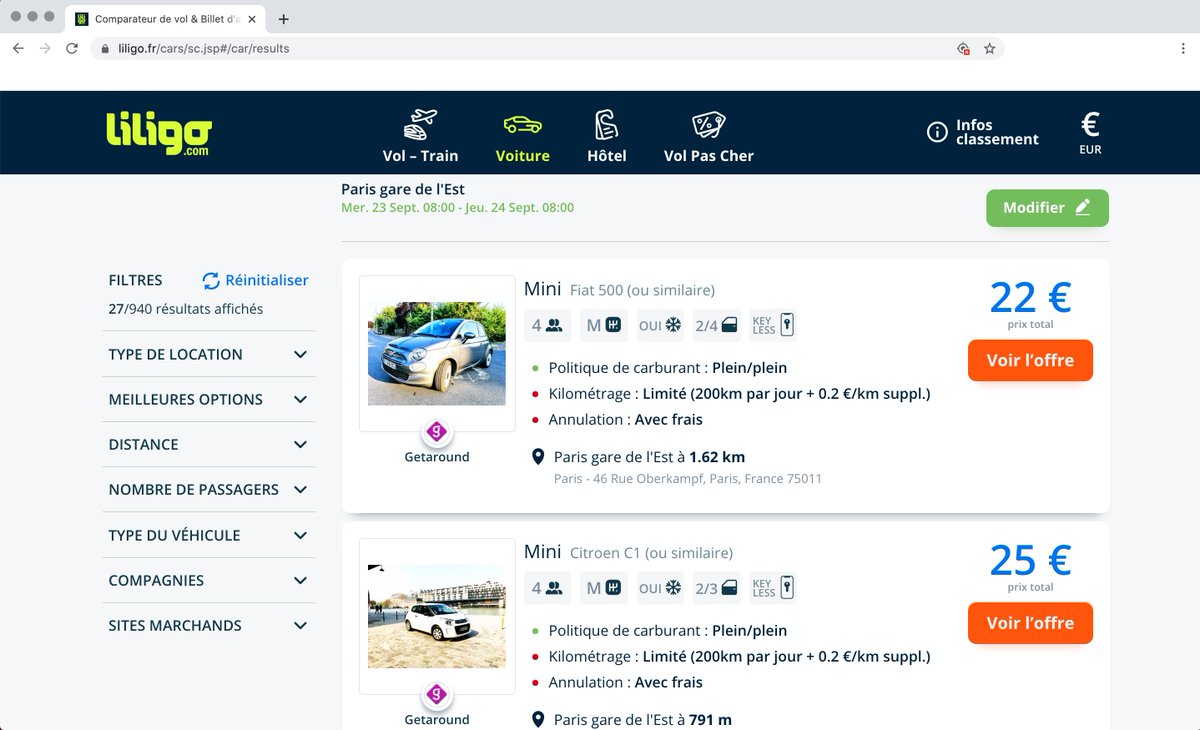Open the Vol Pas Cher ticket icon
The width and height of the screenshot is (1200, 730).
[x=708, y=125]
